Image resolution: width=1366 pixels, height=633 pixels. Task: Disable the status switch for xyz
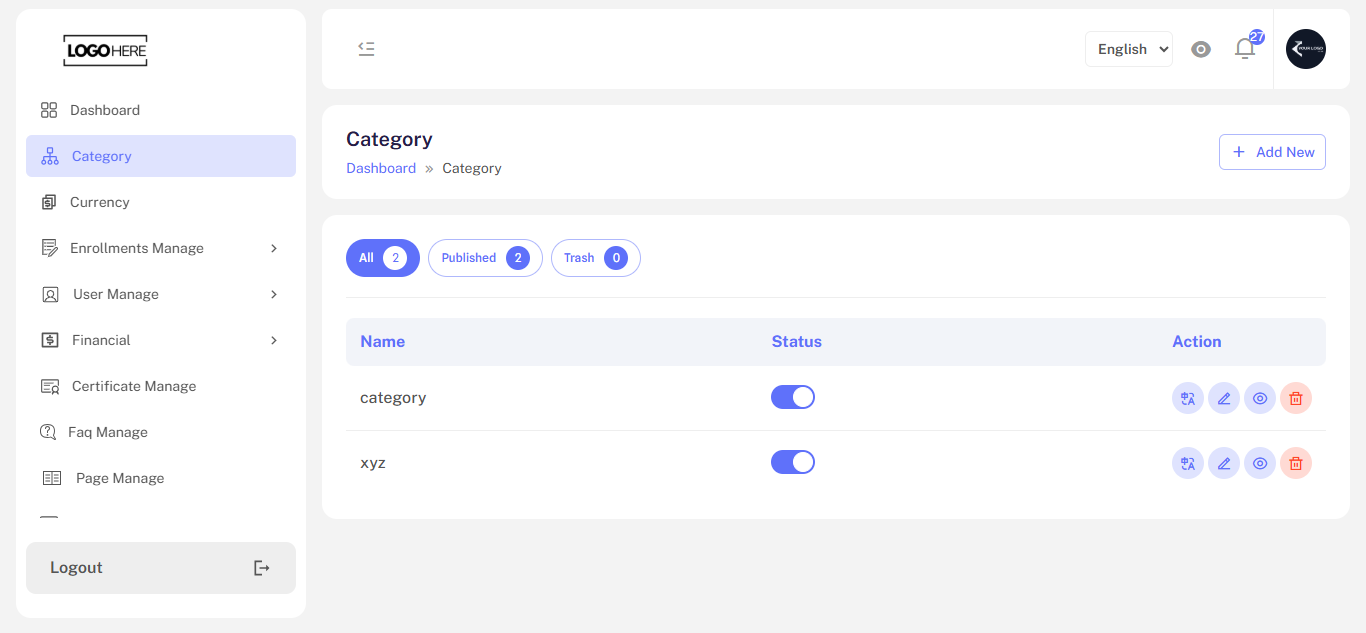coord(793,462)
